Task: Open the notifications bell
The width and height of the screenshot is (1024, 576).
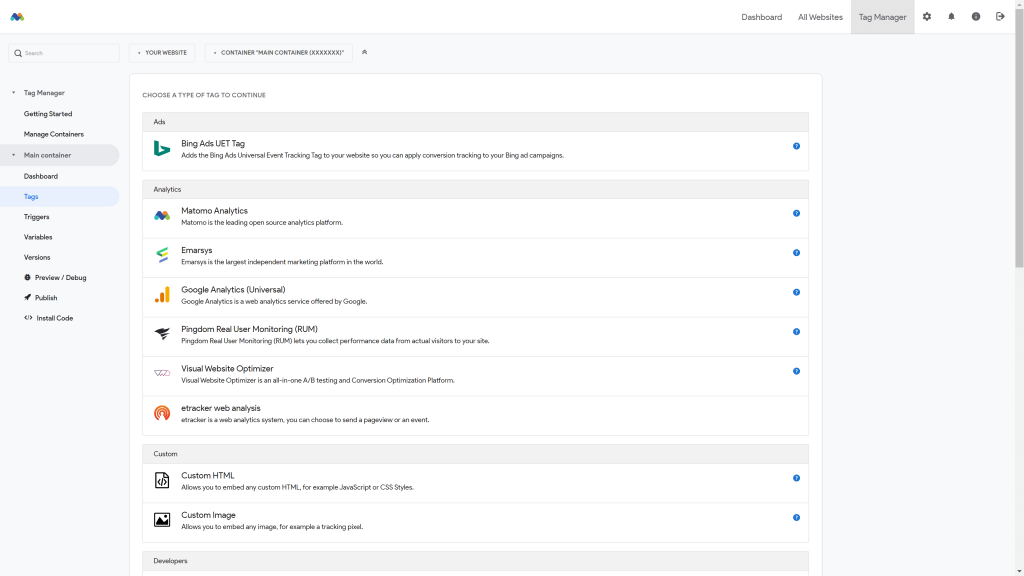Action: [x=952, y=17]
